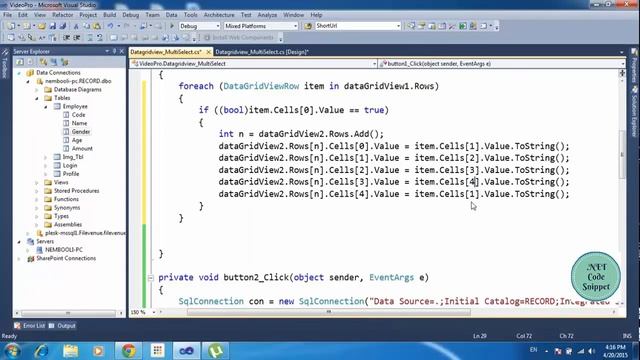The width and height of the screenshot is (640, 360).
Task: Open Internet Explorer from the taskbar
Action: tap(42, 351)
